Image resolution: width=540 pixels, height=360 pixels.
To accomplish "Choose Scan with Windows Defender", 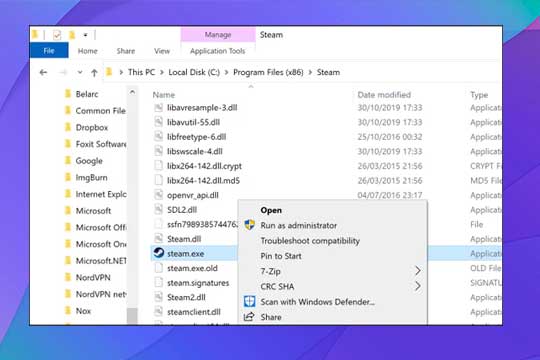I will click(317, 302).
